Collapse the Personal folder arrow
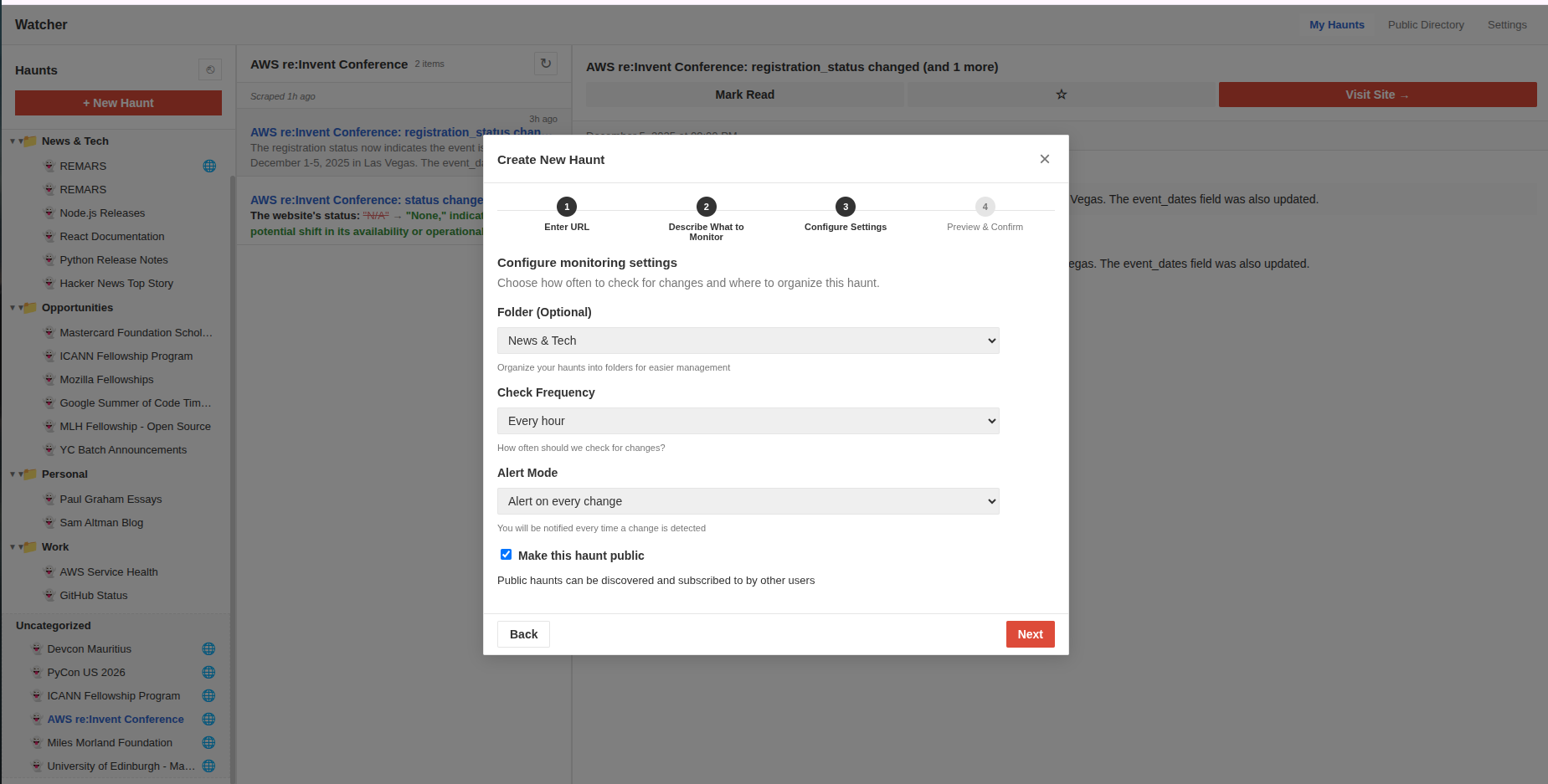This screenshot has height=784, width=1548. [x=13, y=474]
